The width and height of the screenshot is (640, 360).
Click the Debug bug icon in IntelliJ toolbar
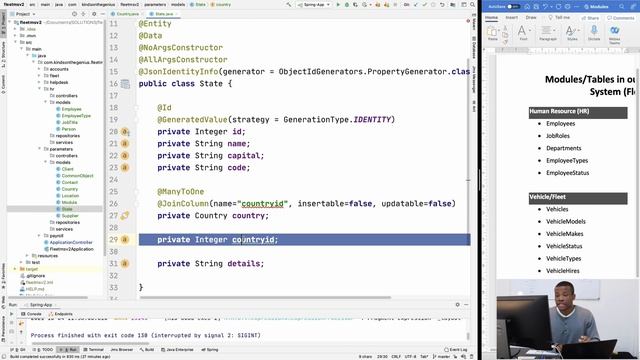click(x=347, y=4)
